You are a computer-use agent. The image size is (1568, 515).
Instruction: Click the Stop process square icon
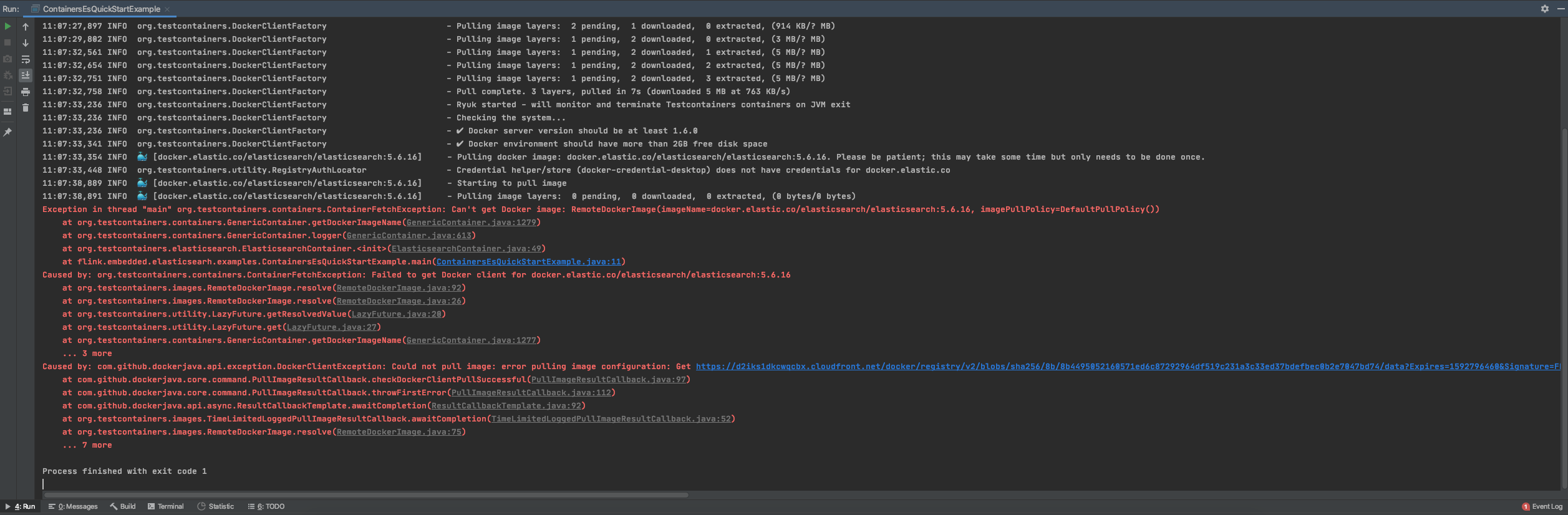tap(7, 42)
